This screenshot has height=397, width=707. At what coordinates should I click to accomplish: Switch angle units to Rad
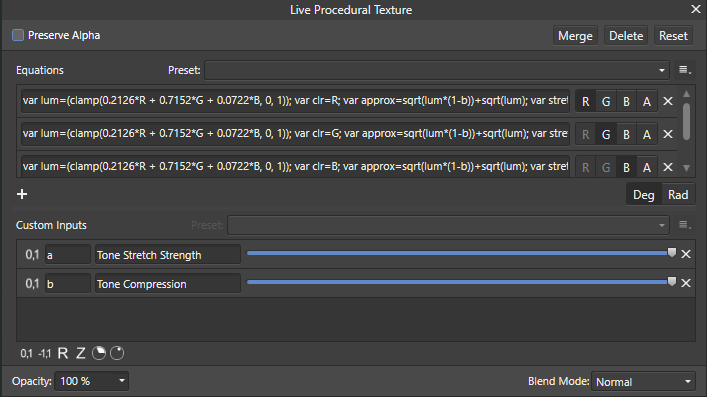coord(678,195)
